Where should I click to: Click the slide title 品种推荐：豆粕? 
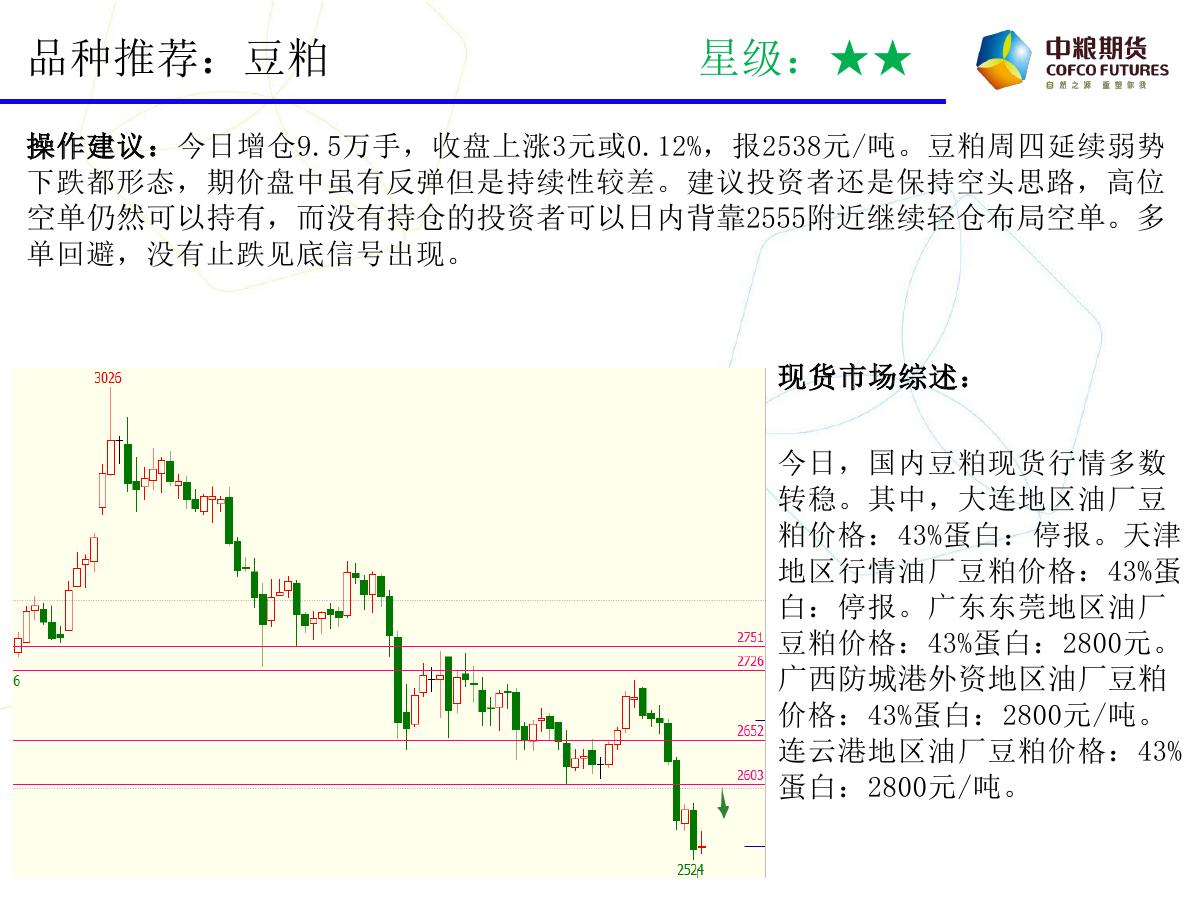(x=179, y=60)
